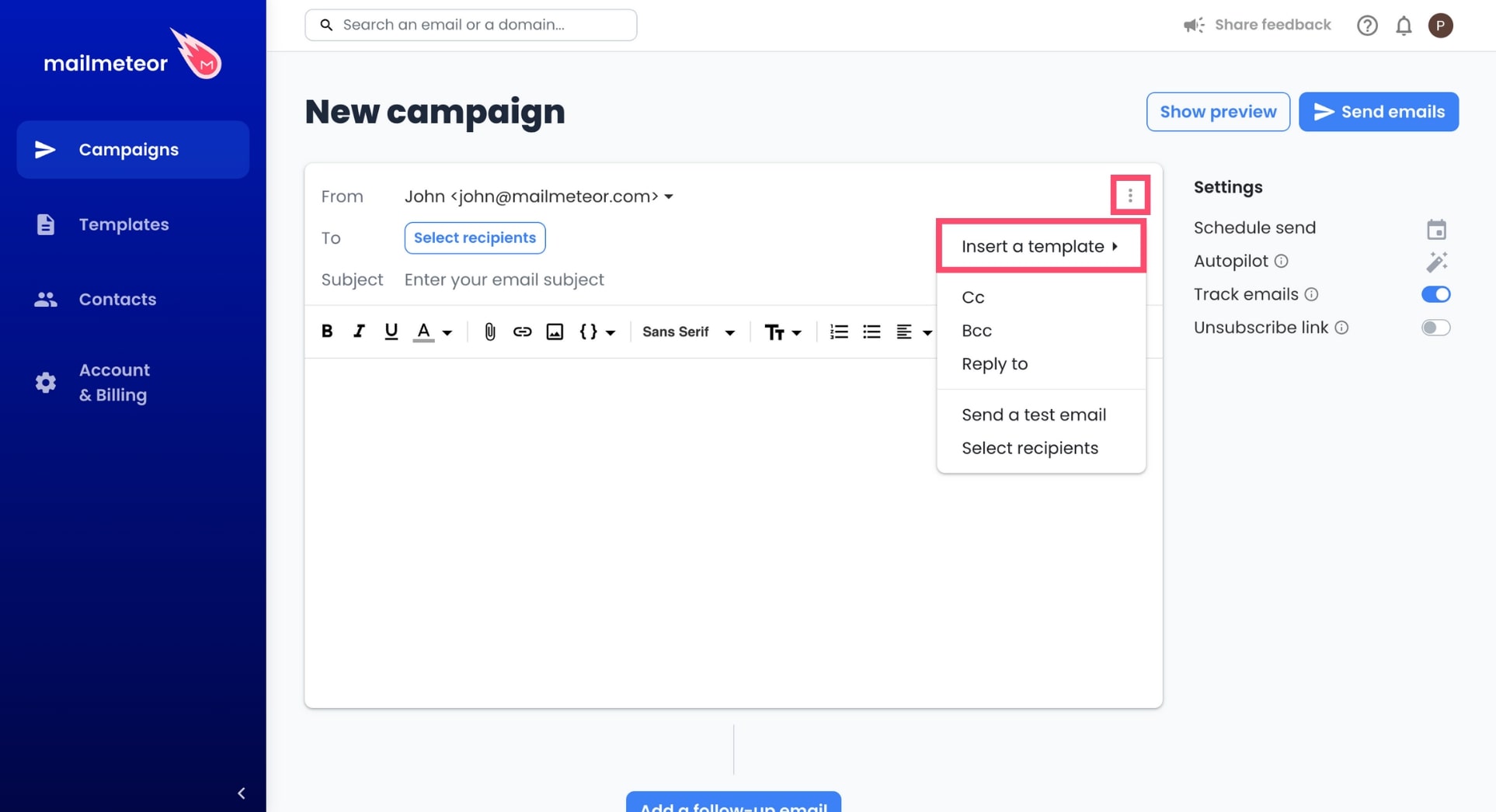
Task: Insert a link using the chain icon
Action: tap(522, 331)
